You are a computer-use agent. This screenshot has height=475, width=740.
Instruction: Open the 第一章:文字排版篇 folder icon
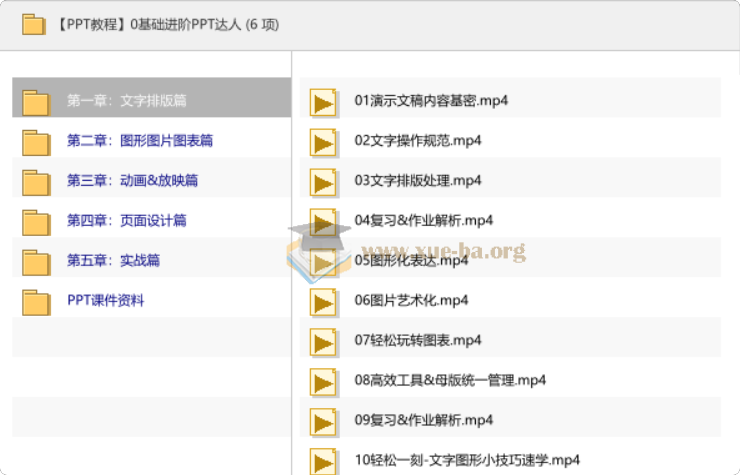tap(36, 102)
